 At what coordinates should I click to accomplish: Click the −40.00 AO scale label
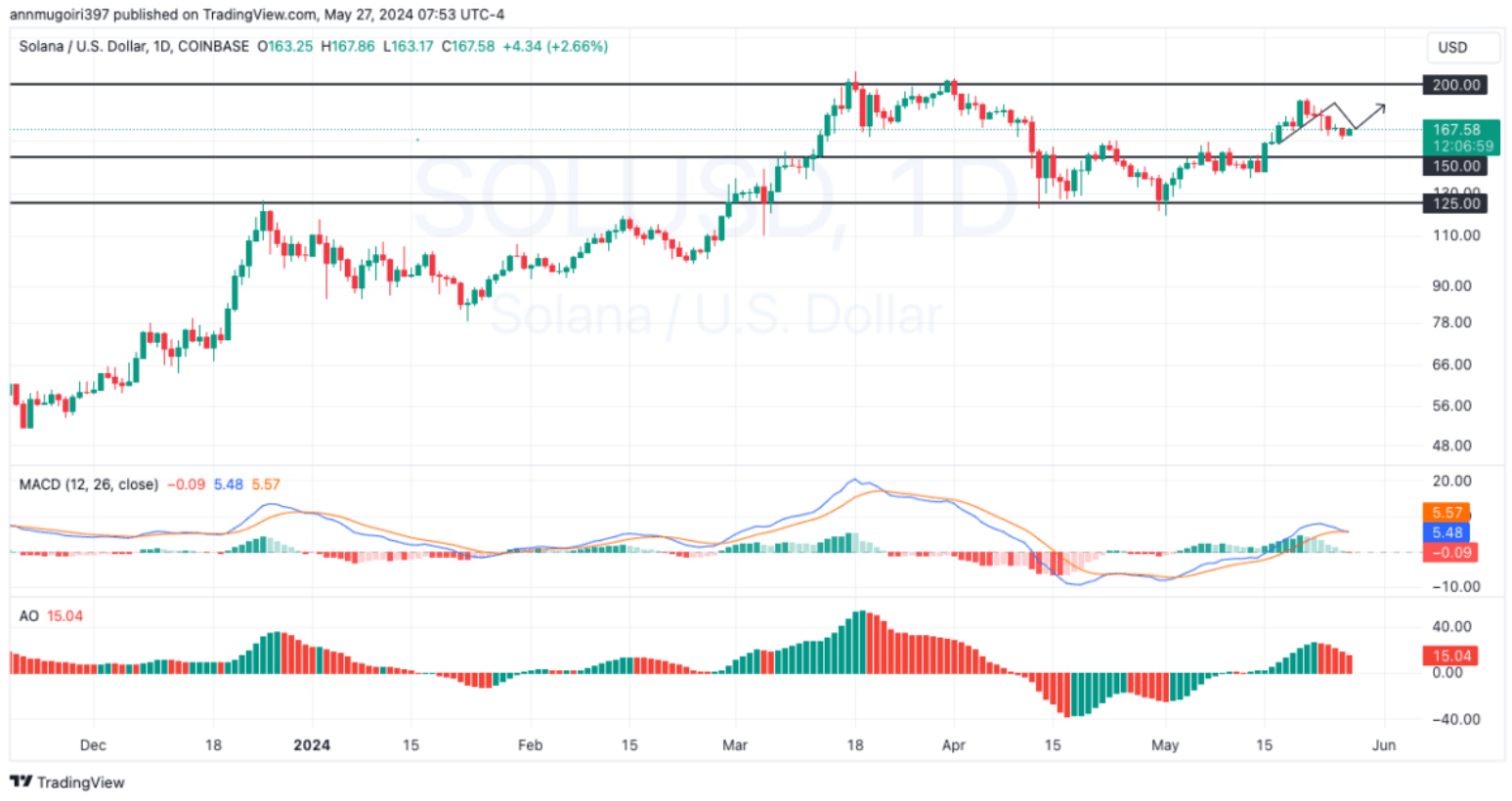[x=1456, y=720]
